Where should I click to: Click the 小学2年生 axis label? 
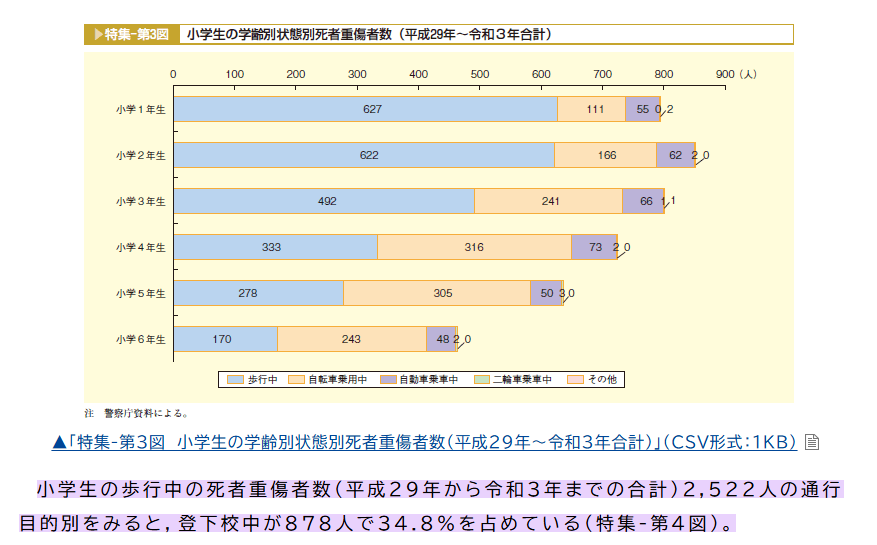(141, 156)
